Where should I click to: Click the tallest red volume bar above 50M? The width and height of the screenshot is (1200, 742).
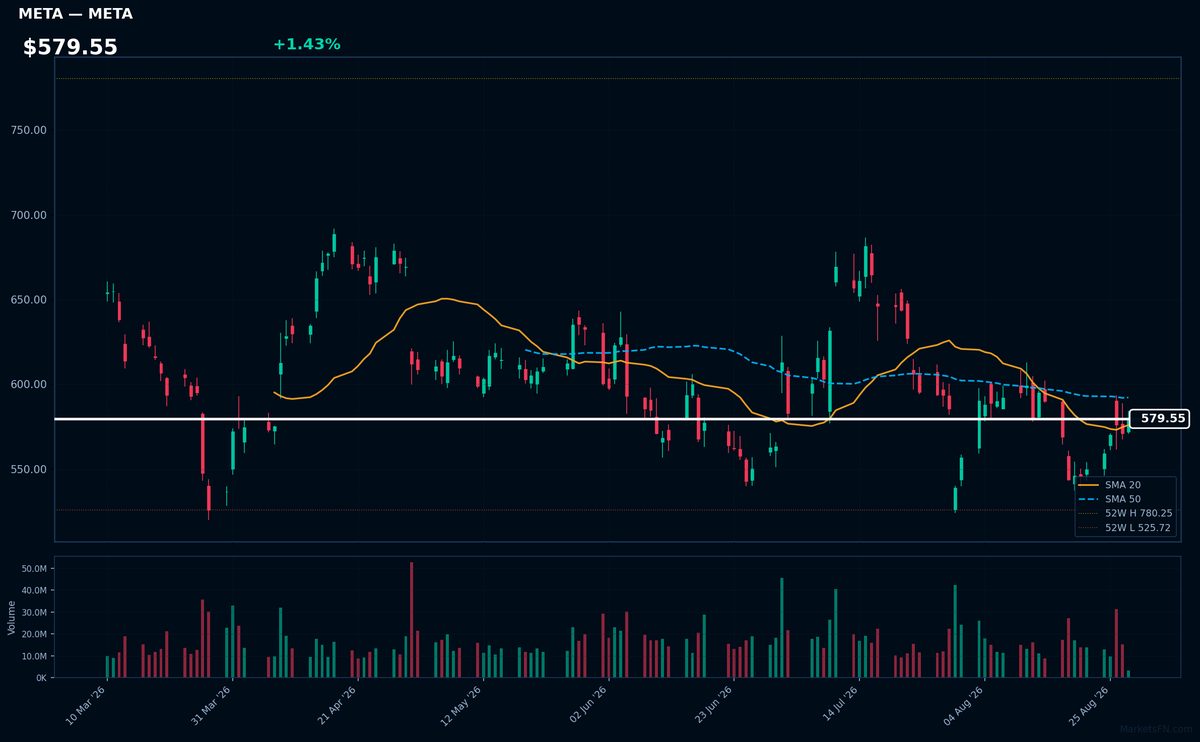pyautogui.click(x=411, y=620)
